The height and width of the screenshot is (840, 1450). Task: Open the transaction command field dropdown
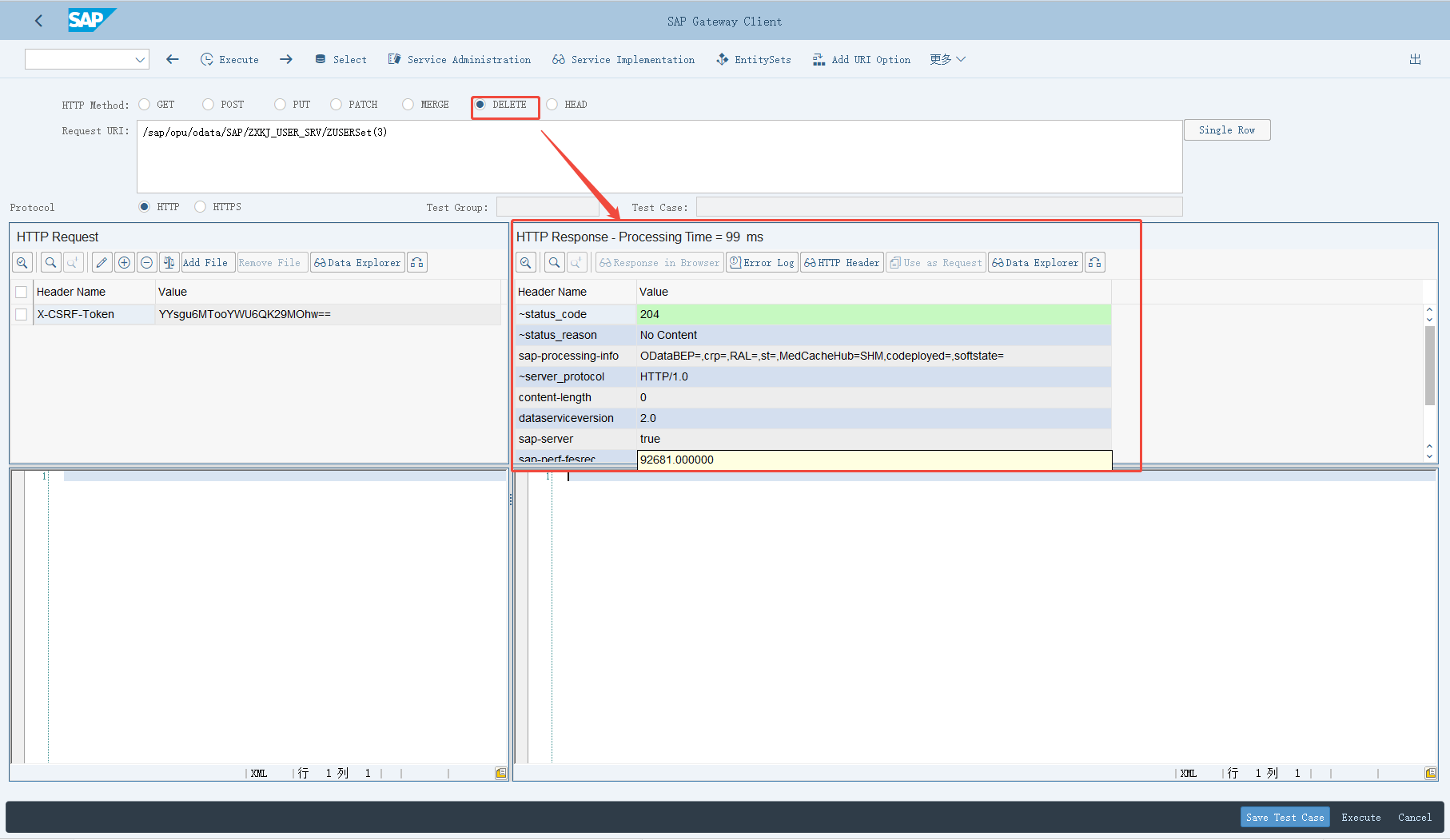click(140, 59)
